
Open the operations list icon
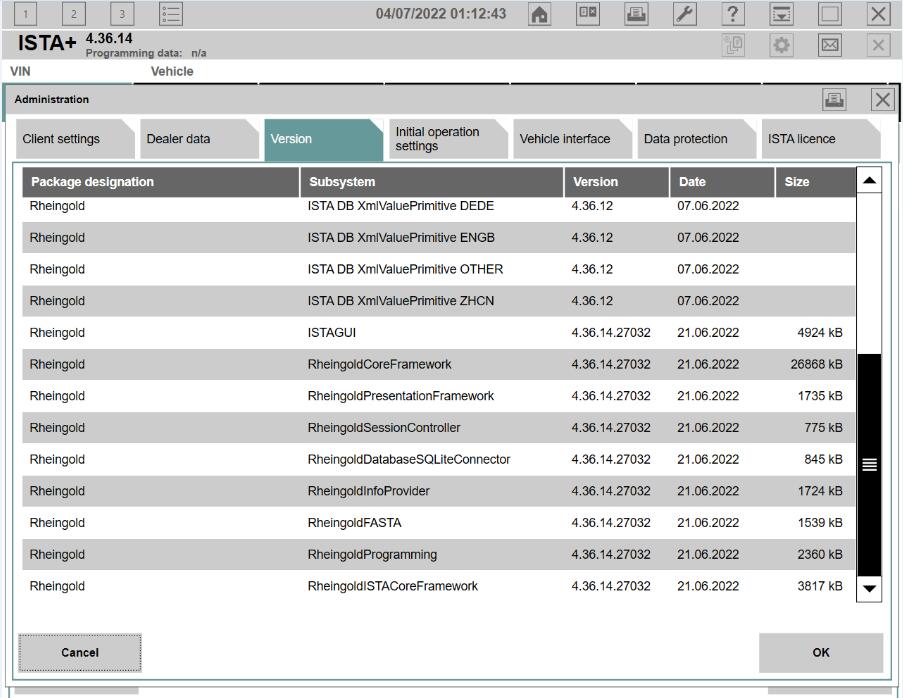point(170,14)
